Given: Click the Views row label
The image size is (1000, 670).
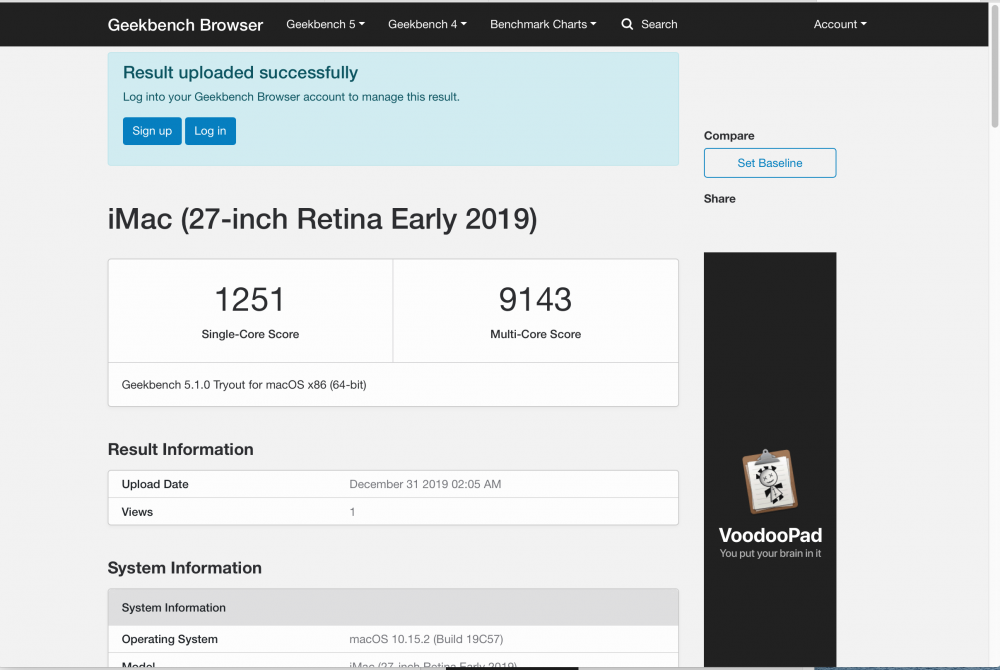Looking at the screenshot, I should click(137, 512).
